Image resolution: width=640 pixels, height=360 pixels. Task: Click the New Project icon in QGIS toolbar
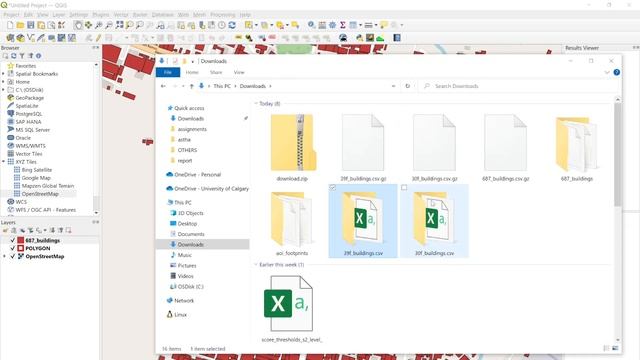click(10, 25)
